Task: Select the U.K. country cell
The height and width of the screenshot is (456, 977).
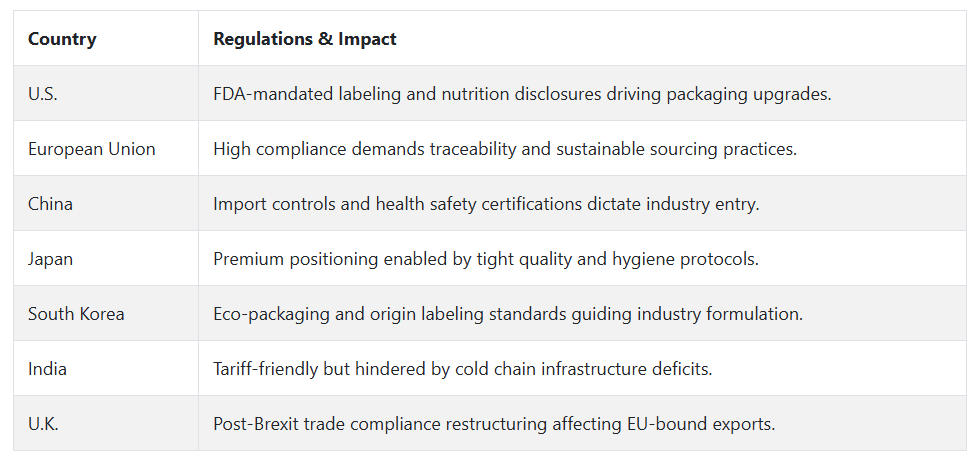Action: (106, 423)
